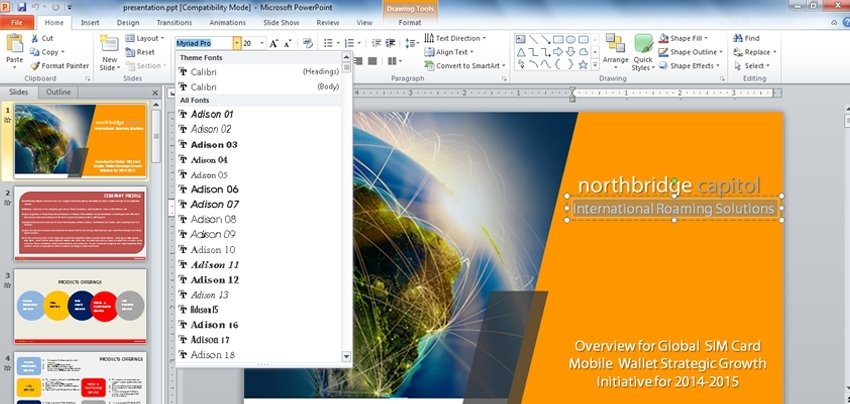Select the Format Painter tool

[x=34, y=65]
